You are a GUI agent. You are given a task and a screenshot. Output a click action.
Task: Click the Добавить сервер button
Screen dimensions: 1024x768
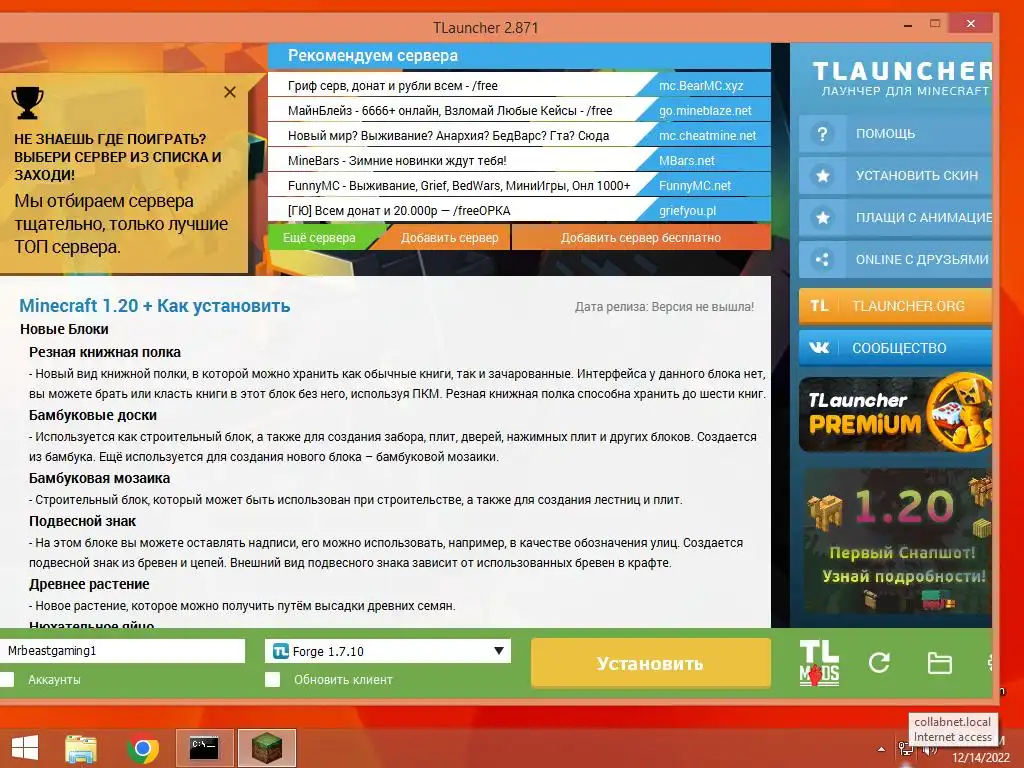coord(449,238)
